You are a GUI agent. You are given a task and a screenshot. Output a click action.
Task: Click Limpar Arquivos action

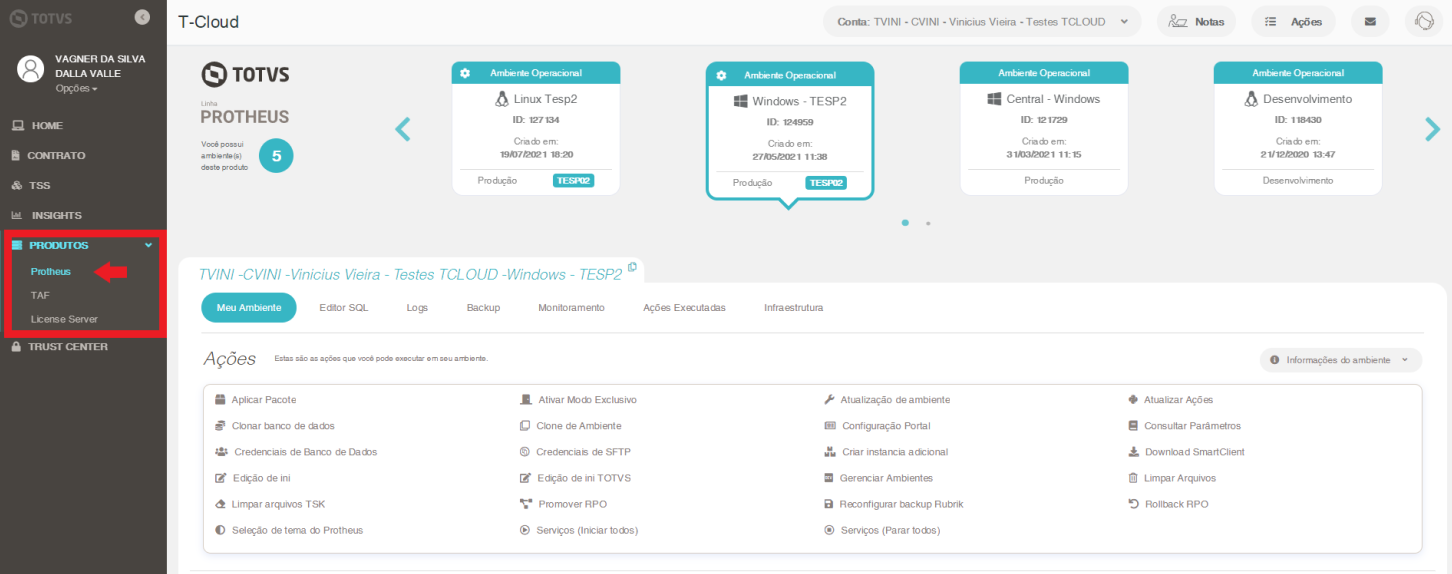(1172, 478)
